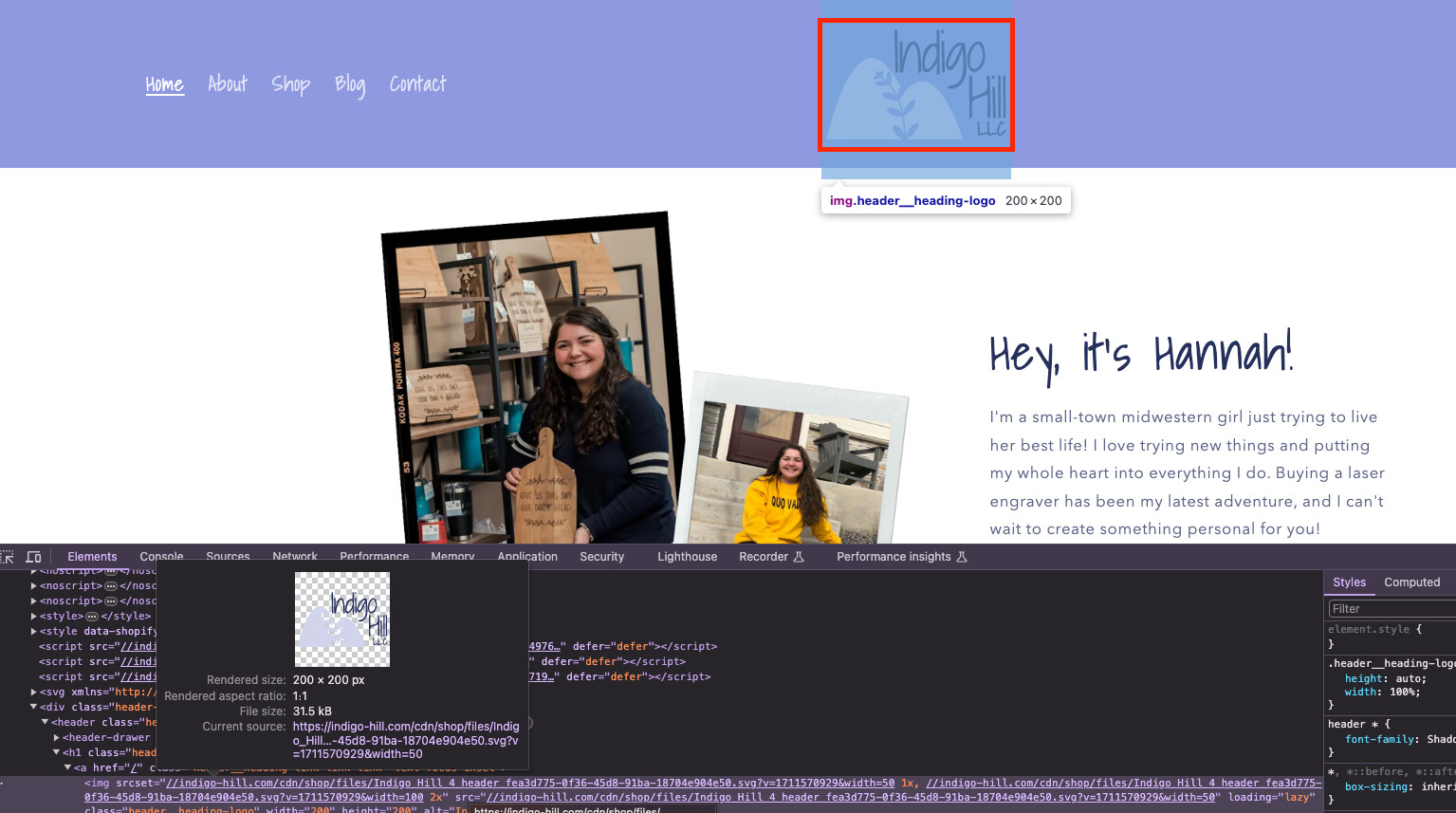
Task: Click the "element.style {" rule
Action: (x=1375, y=630)
